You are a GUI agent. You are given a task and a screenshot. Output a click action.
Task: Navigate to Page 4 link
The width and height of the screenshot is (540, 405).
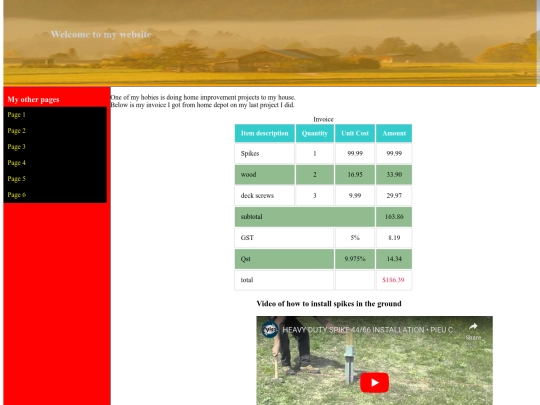(x=17, y=163)
